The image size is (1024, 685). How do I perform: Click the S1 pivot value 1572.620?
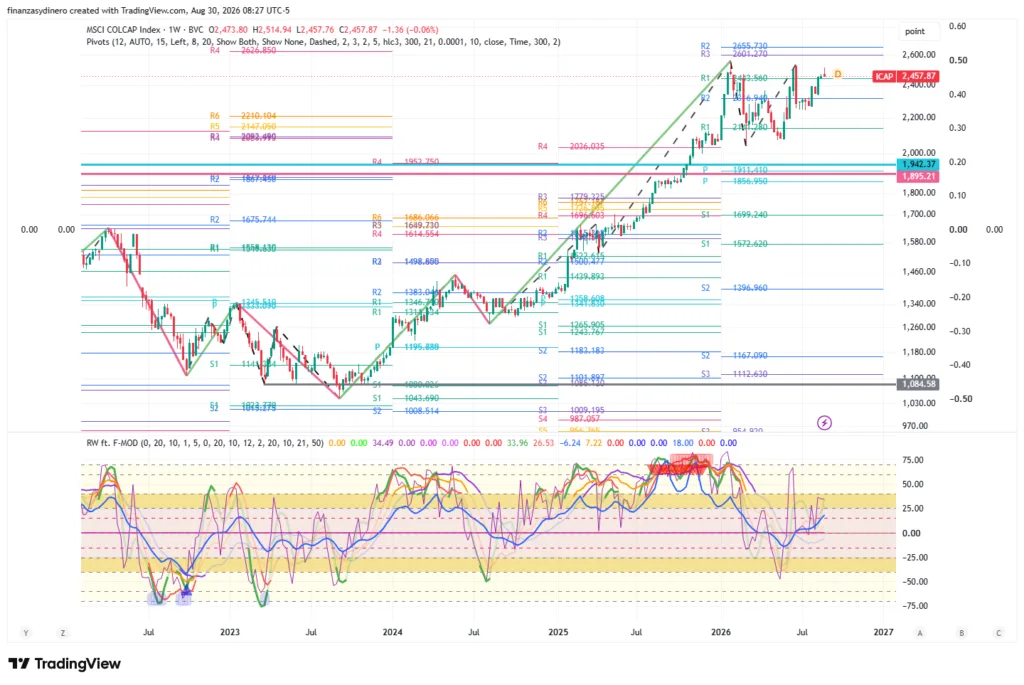tap(750, 244)
